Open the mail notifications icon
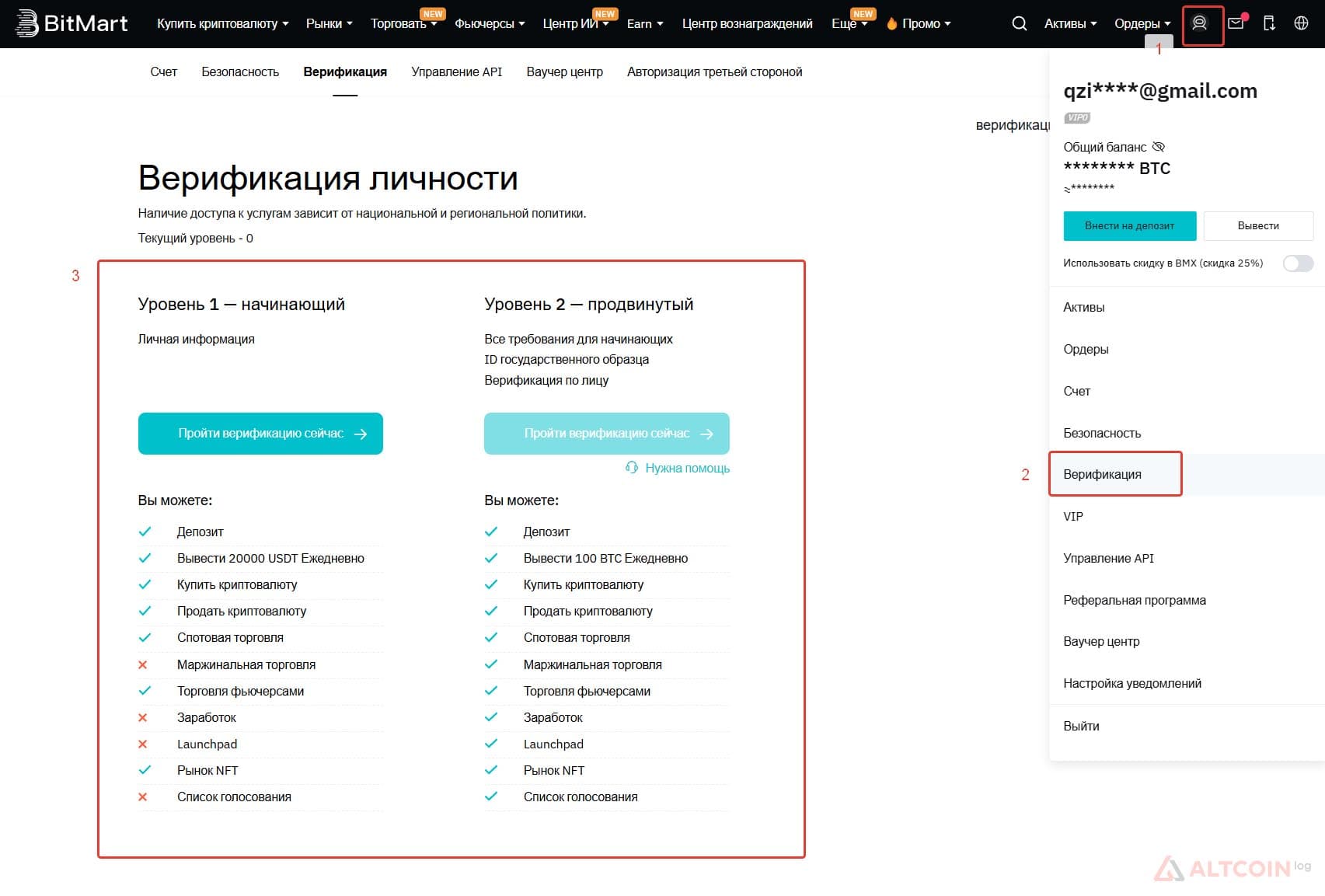The height and width of the screenshot is (896, 1325). tap(1236, 23)
